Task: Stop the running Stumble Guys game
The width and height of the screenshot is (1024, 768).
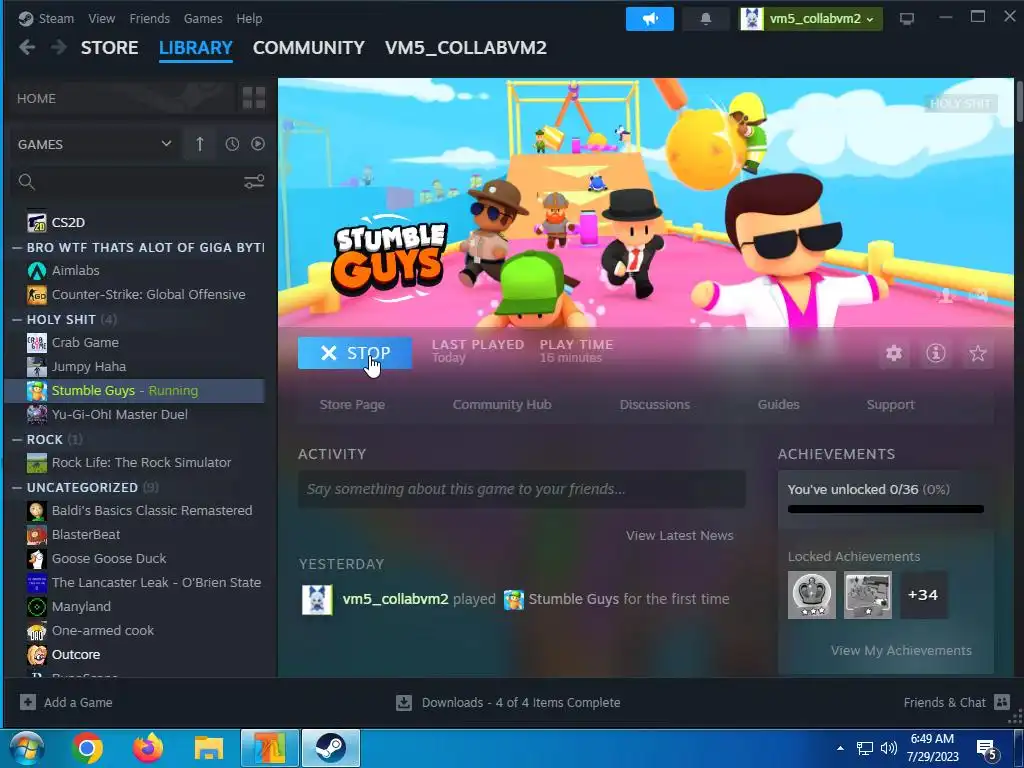Action: point(355,353)
